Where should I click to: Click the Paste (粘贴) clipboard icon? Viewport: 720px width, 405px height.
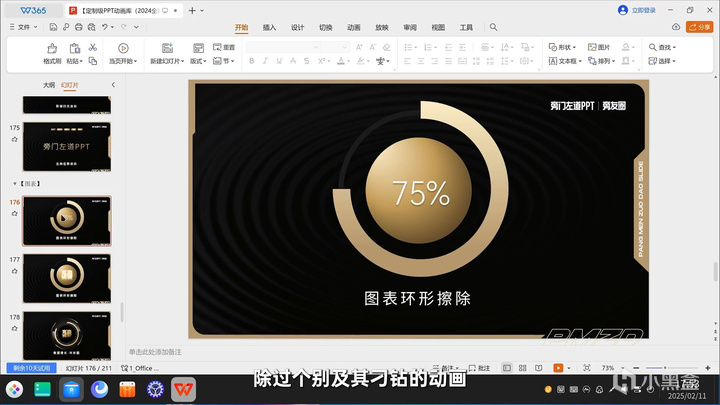tap(74, 48)
